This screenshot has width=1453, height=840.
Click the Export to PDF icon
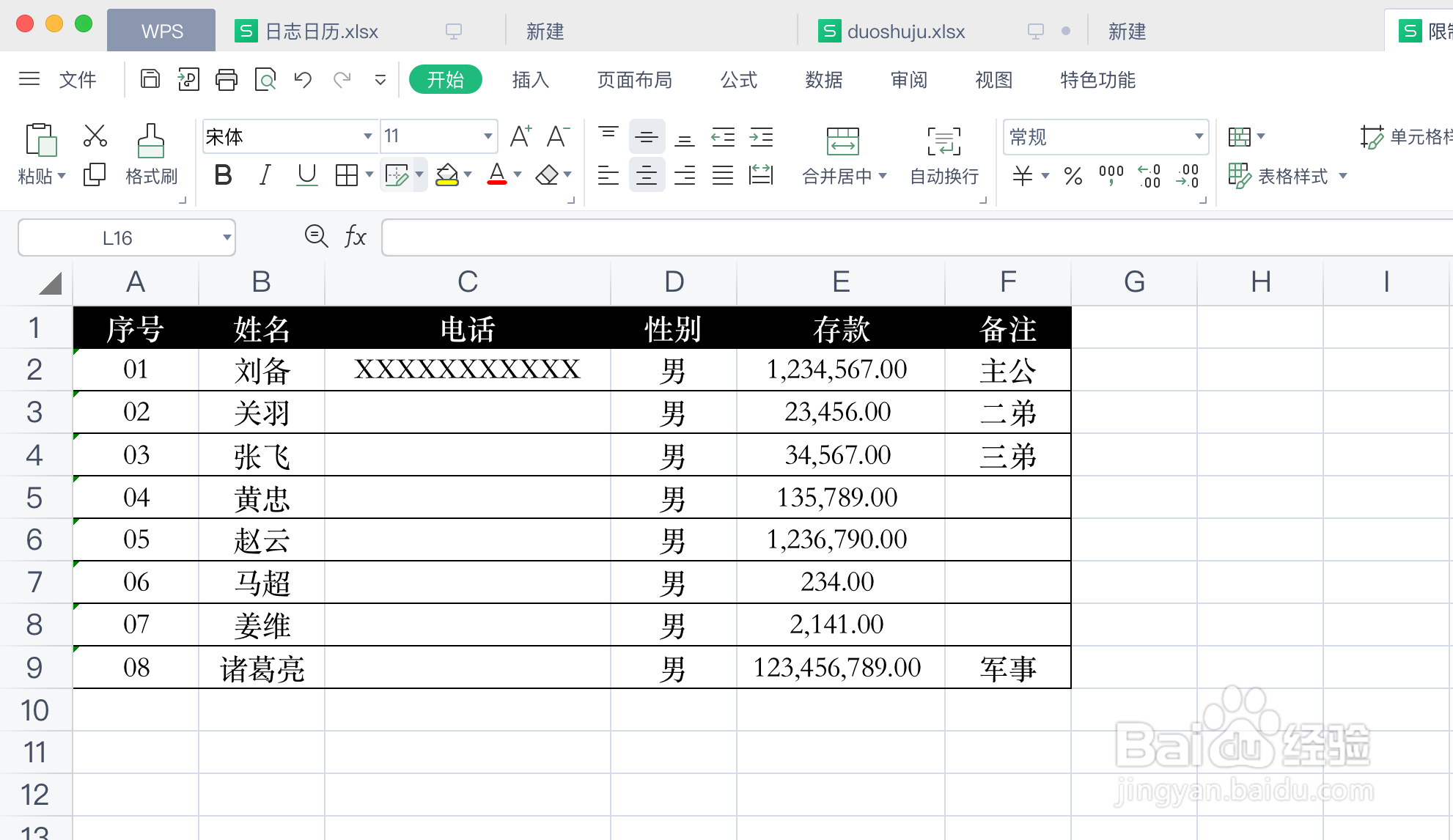coord(188,79)
